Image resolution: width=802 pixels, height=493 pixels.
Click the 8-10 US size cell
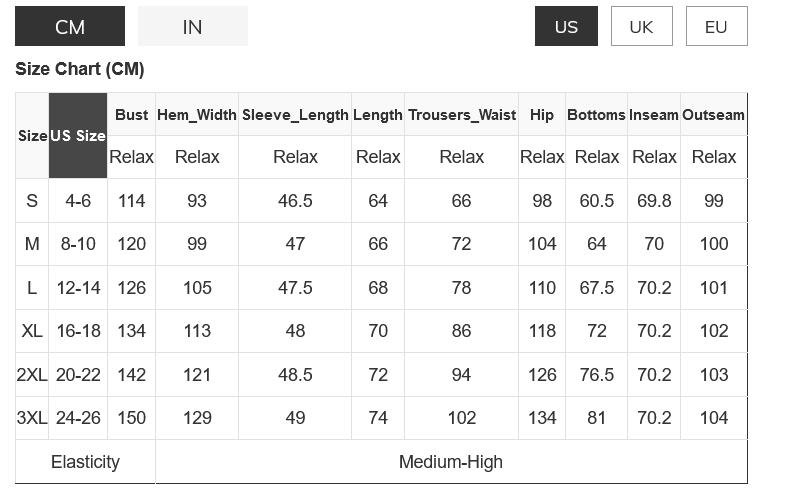click(x=78, y=244)
